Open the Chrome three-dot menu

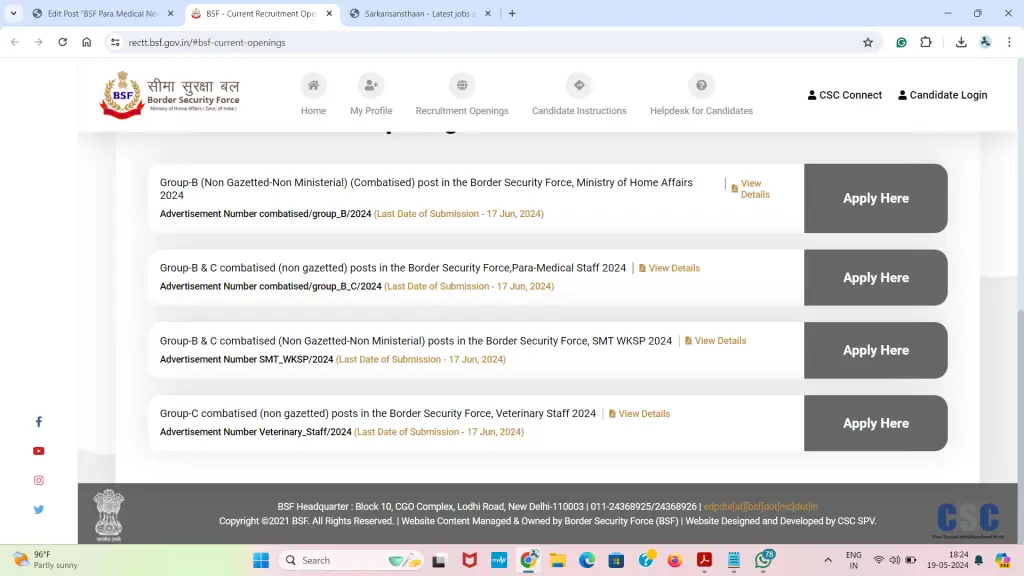(1009, 42)
